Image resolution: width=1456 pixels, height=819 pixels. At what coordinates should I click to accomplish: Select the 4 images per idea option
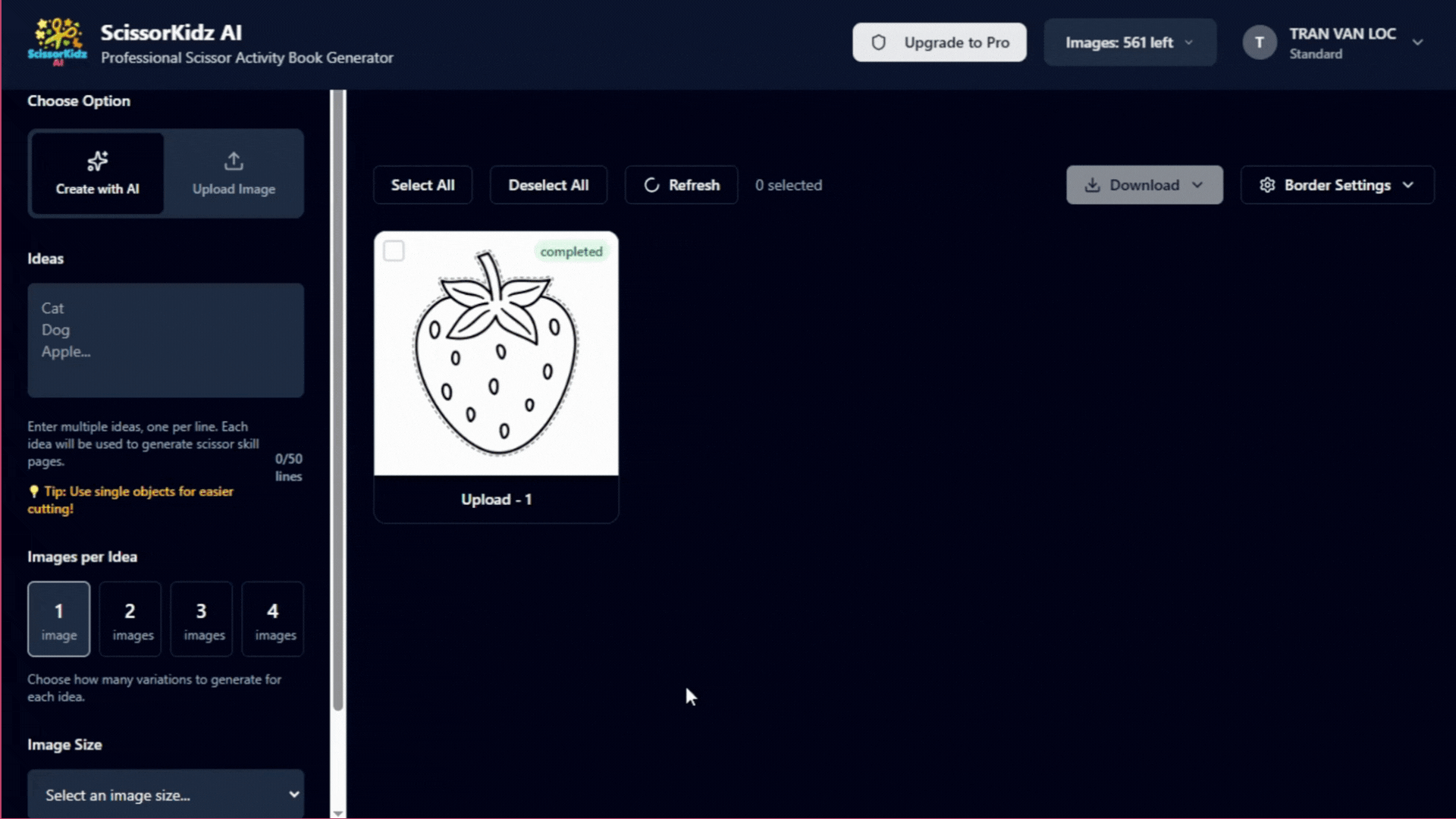273,620
